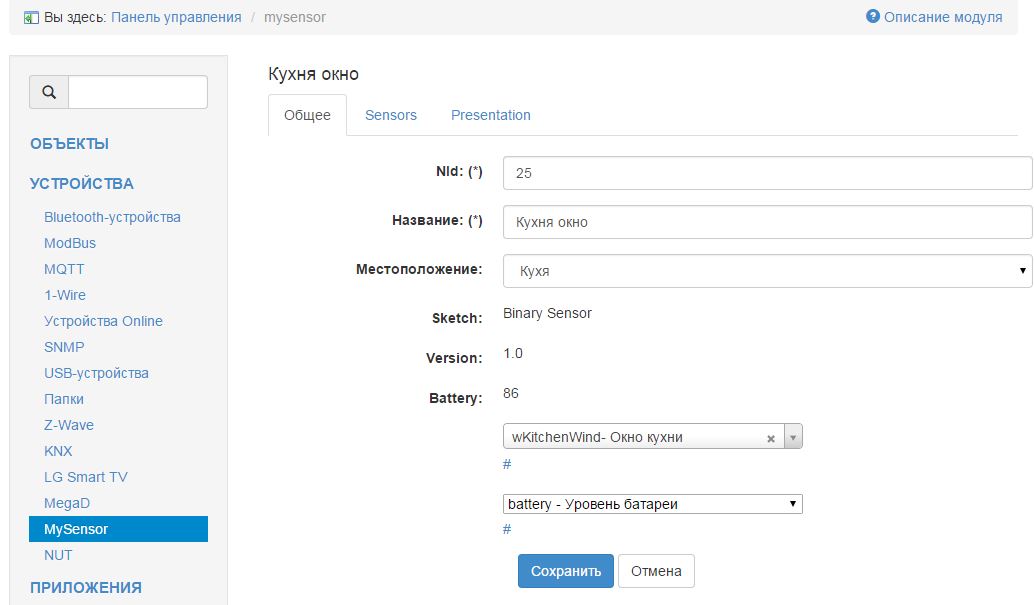This screenshot has width=1034, height=605.
Task: Click the NId input field
Action: (766, 173)
